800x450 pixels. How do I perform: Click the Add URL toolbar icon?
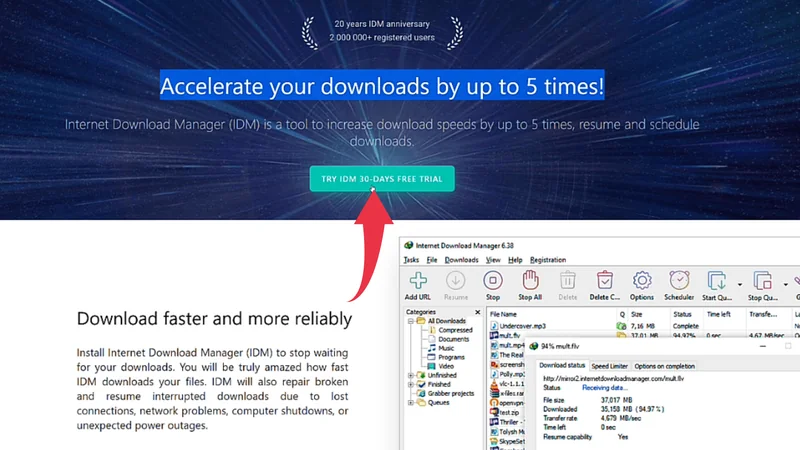tap(418, 282)
